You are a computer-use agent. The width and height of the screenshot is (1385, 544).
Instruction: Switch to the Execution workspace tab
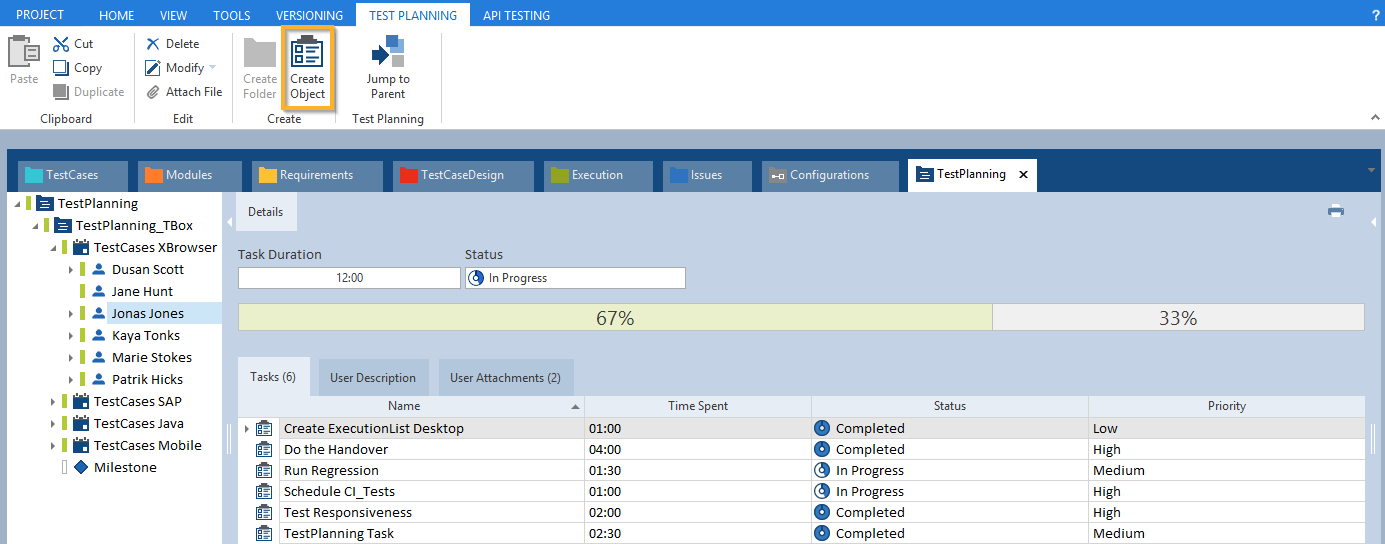pos(597,175)
